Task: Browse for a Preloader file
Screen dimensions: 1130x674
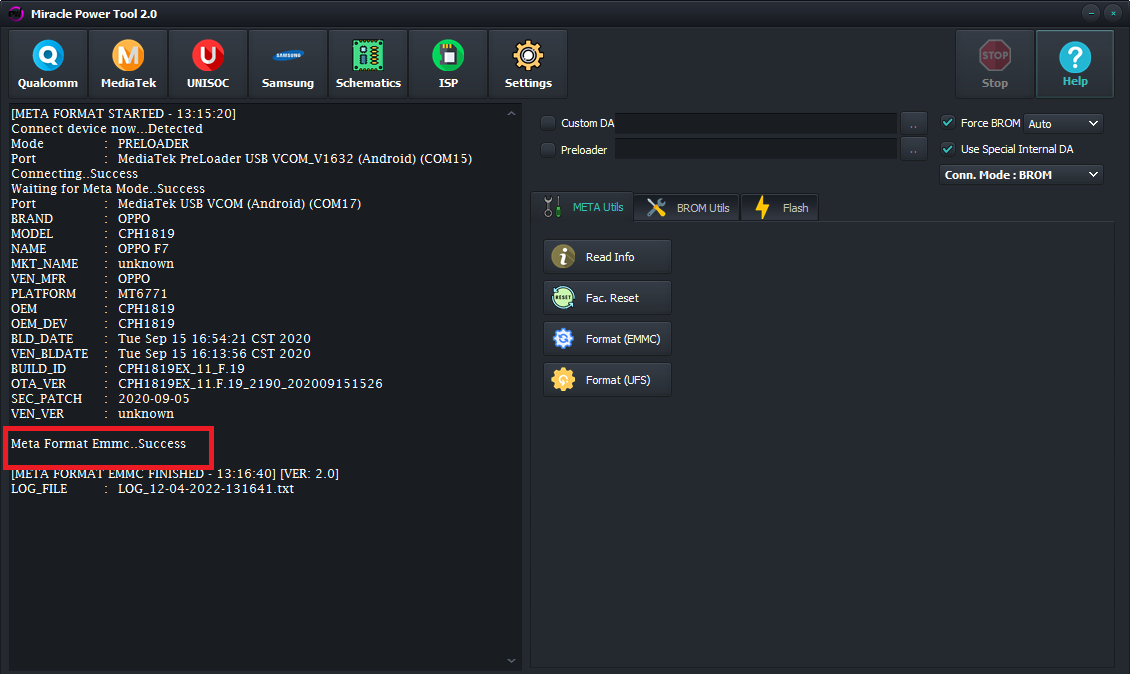Action: tap(914, 150)
